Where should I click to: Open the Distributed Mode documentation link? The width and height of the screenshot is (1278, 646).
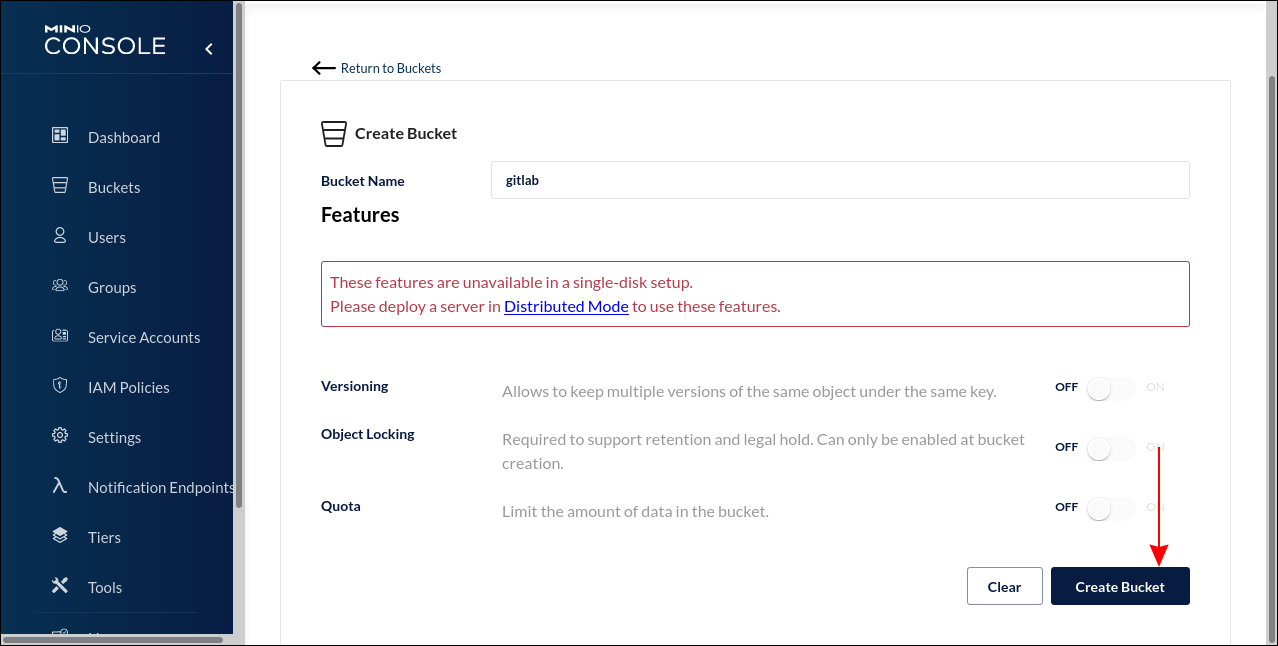click(x=565, y=306)
